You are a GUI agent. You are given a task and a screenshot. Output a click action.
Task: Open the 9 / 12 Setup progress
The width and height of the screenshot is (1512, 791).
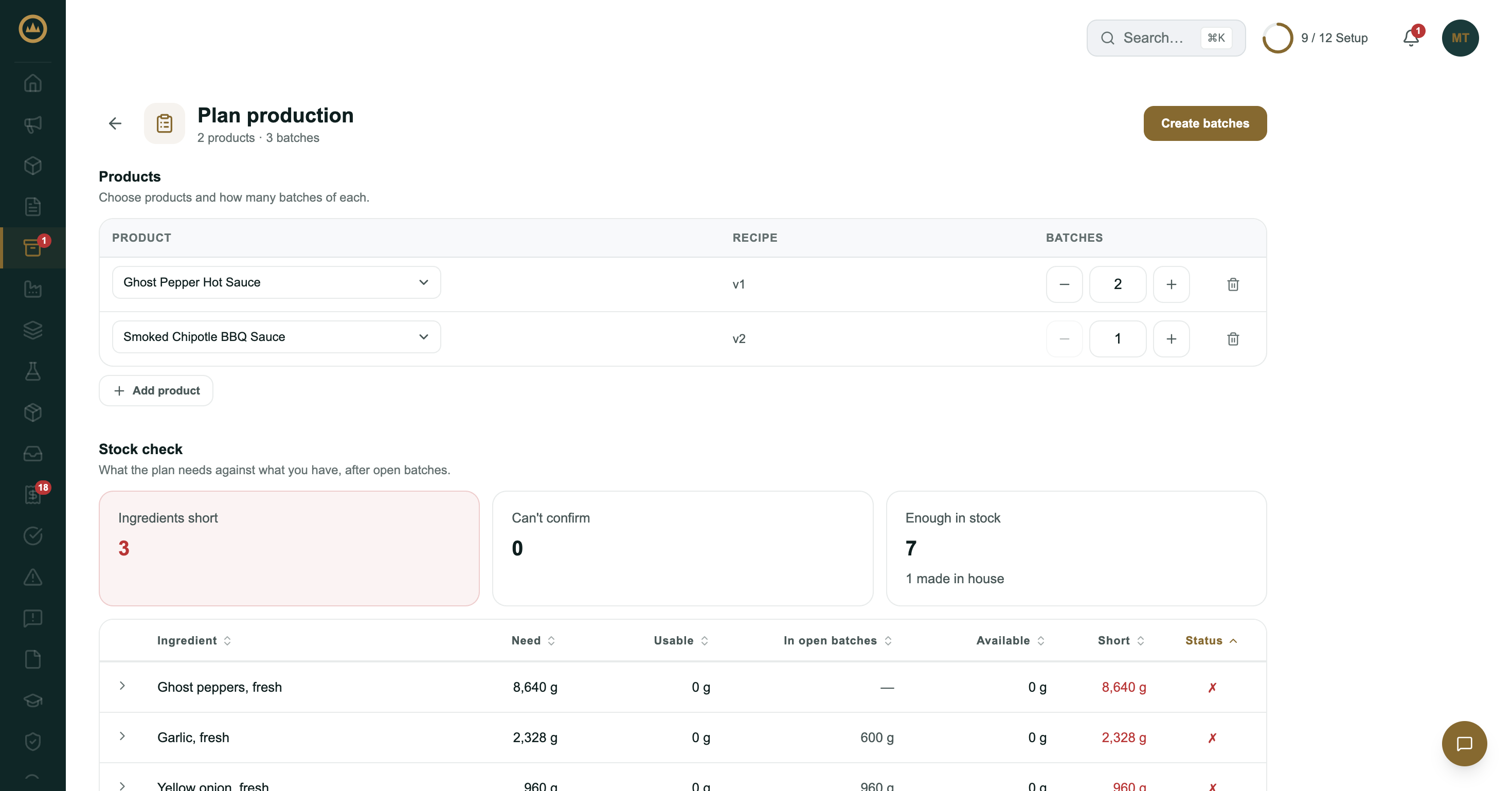1316,38
